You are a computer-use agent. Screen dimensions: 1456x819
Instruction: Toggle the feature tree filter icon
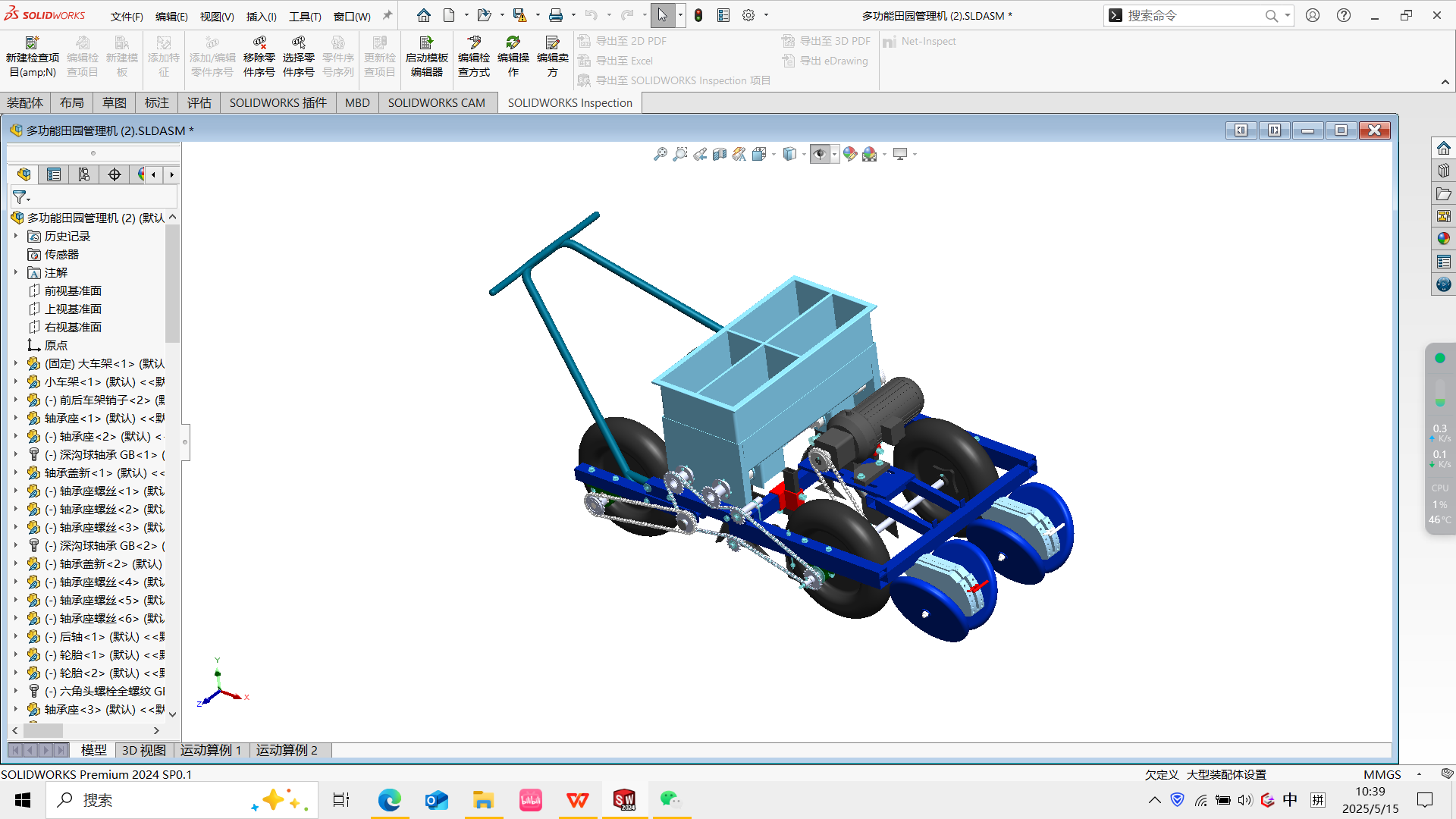click(20, 197)
